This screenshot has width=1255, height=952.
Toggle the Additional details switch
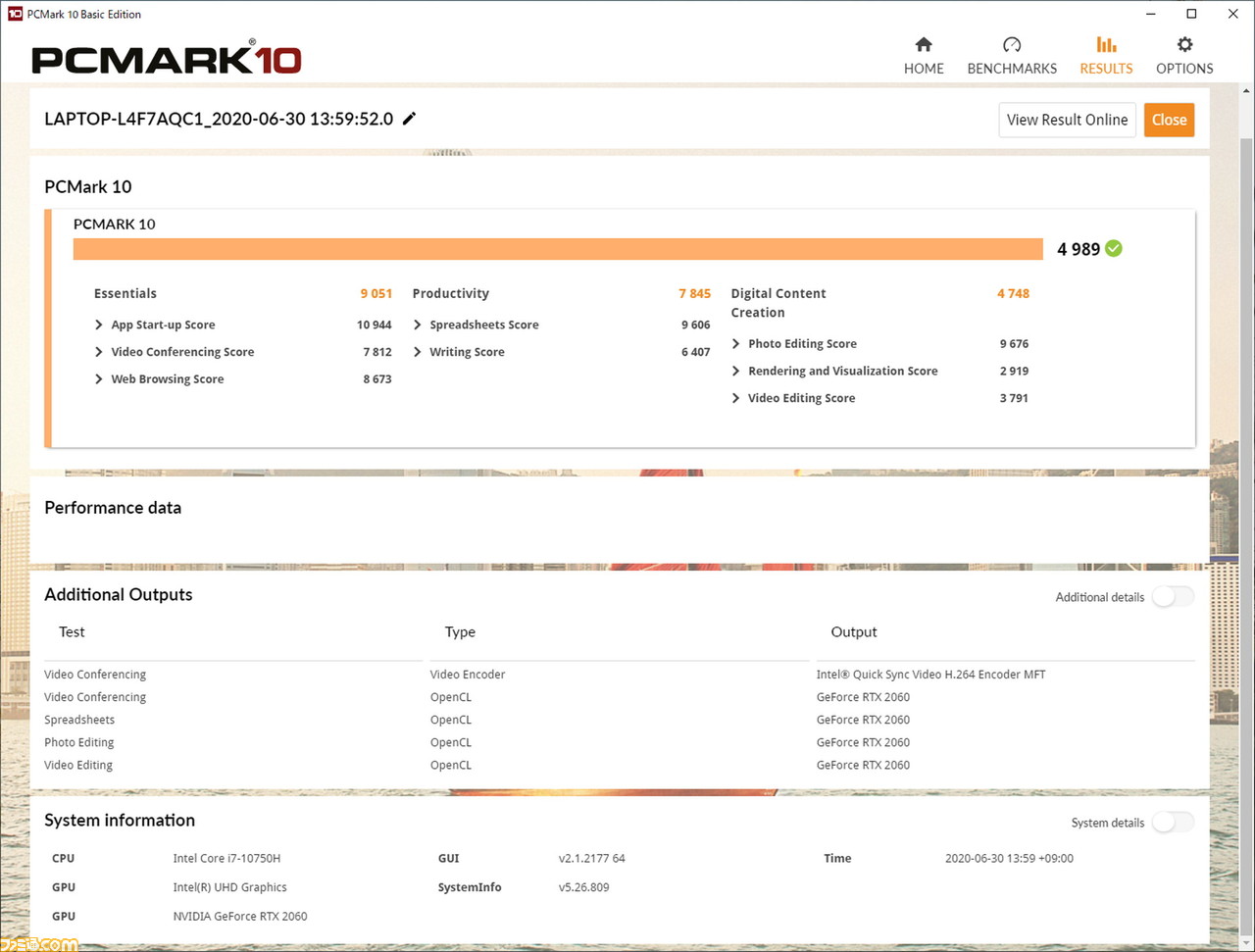pos(1173,596)
